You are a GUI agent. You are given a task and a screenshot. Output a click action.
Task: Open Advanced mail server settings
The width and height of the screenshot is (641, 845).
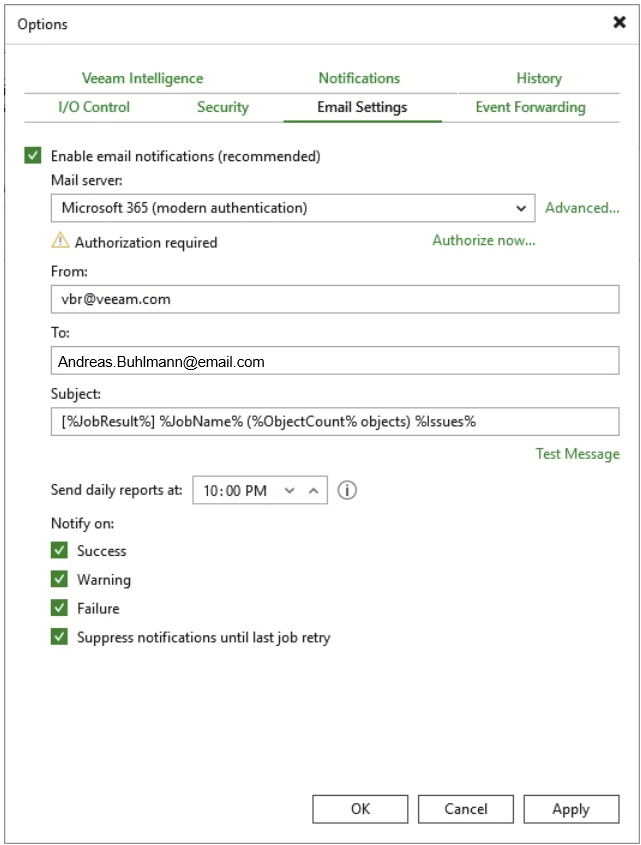tap(582, 208)
